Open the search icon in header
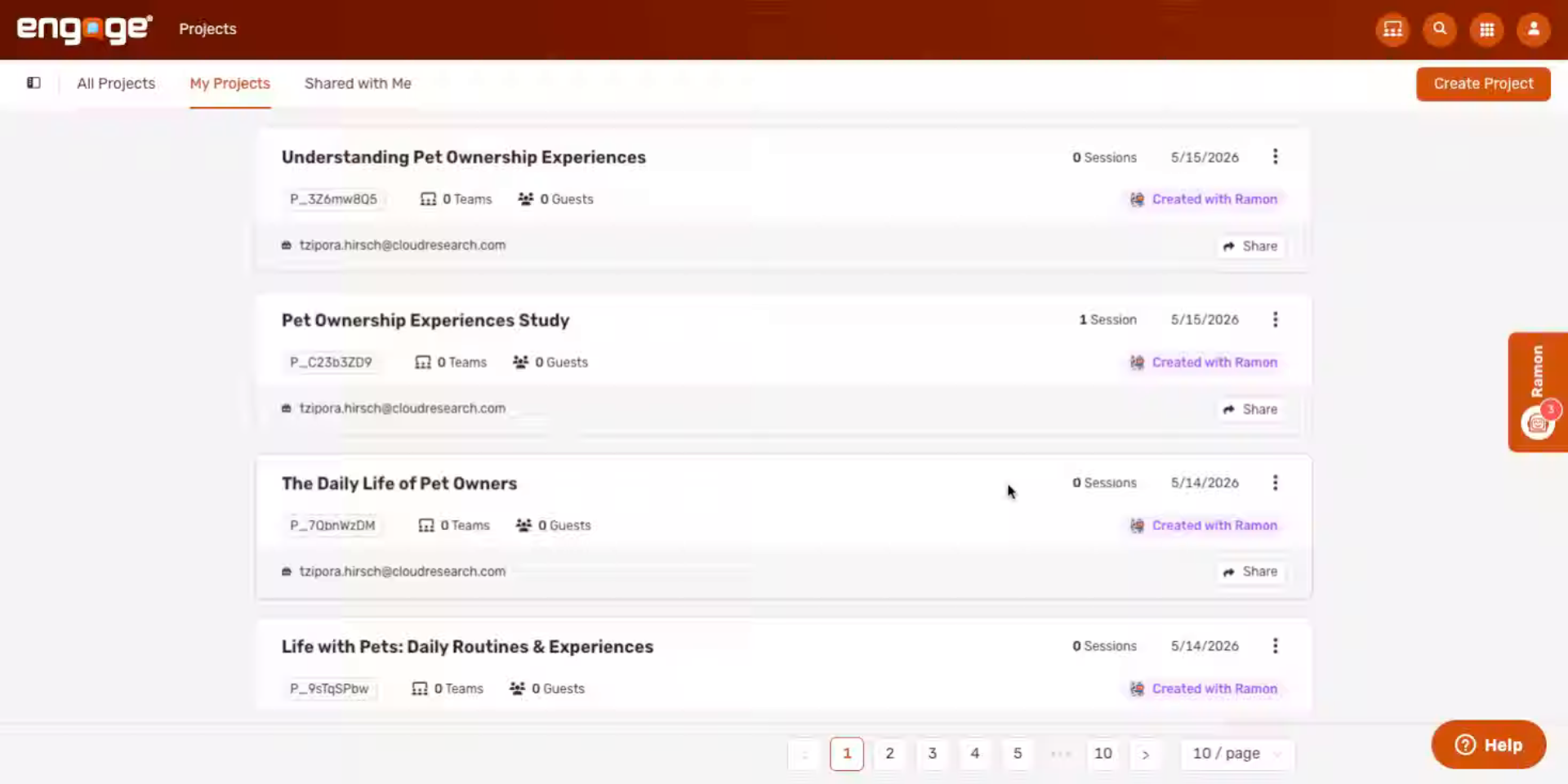This screenshot has height=784, width=1568. (1440, 29)
